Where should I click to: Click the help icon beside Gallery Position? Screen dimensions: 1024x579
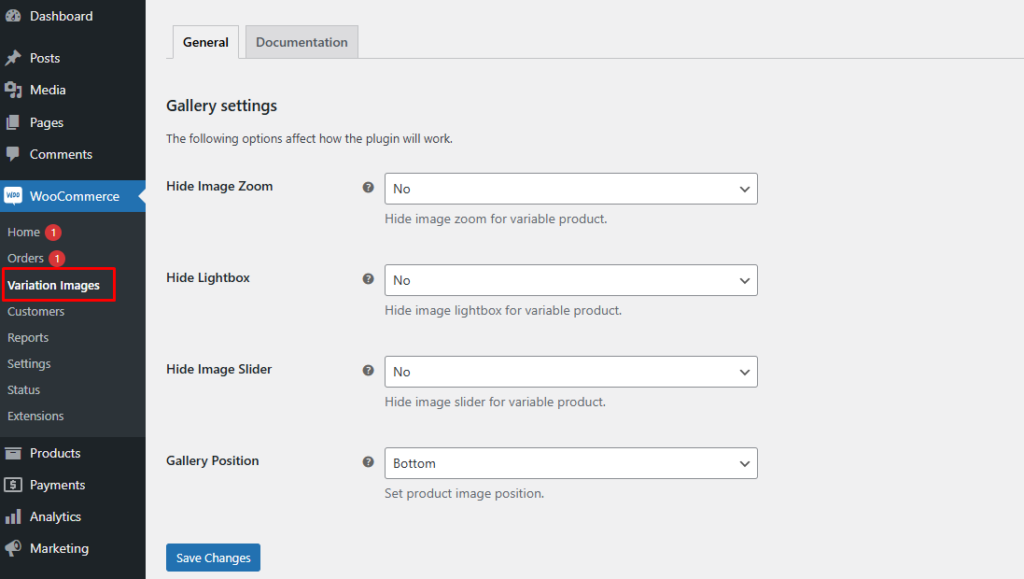click(368, 461)
